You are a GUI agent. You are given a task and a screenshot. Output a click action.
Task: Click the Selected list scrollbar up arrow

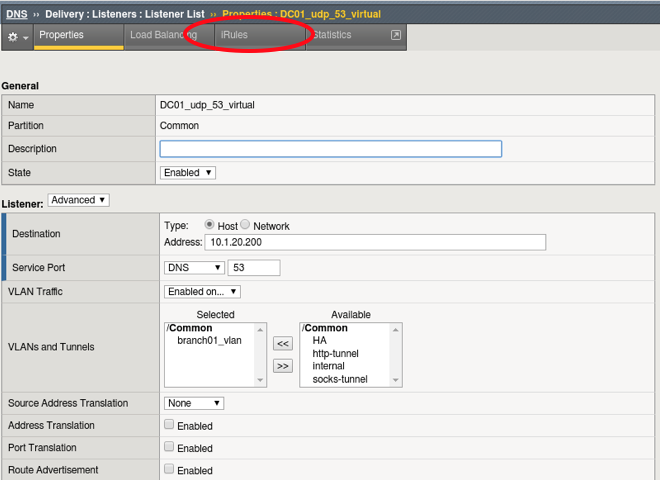pos(260,330)
